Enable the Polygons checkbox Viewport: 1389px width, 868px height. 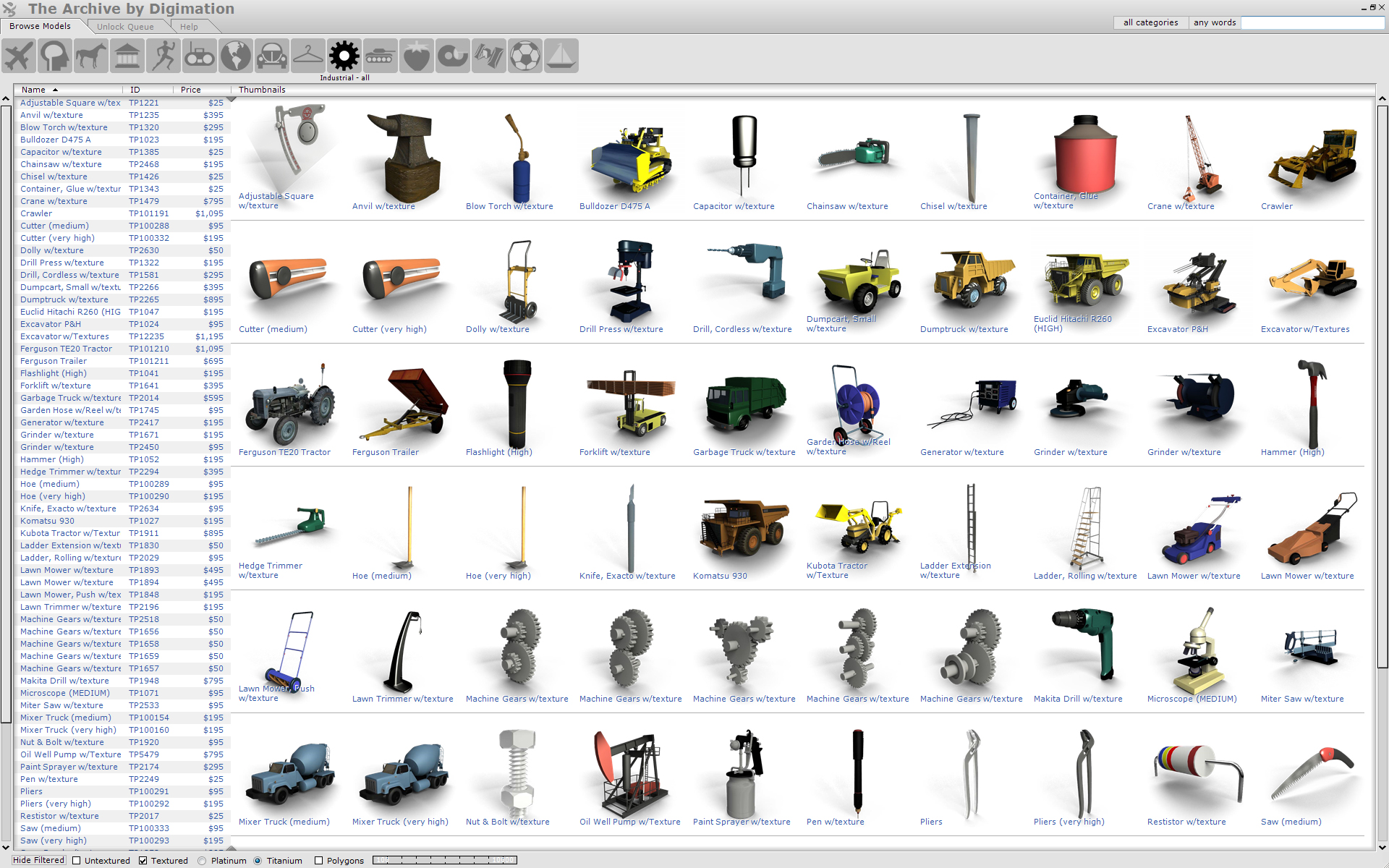coord(318,861)
